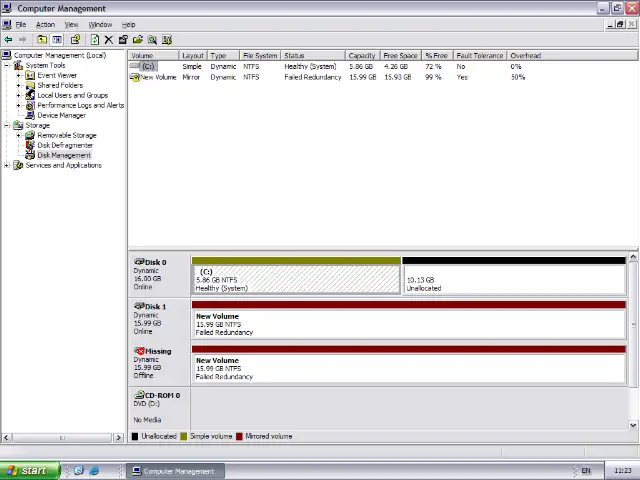Screen dimensions: 640x480
Task: Open the Action menu
Action: click(x=45, y=24)
